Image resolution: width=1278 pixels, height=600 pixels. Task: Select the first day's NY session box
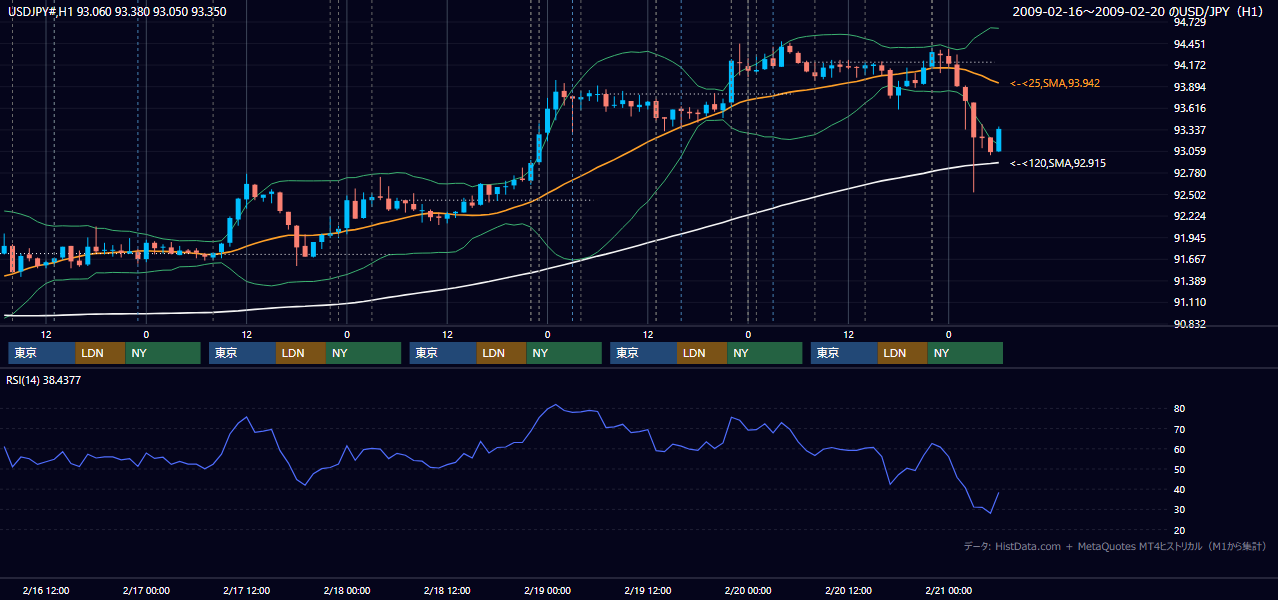coord(163,353)
